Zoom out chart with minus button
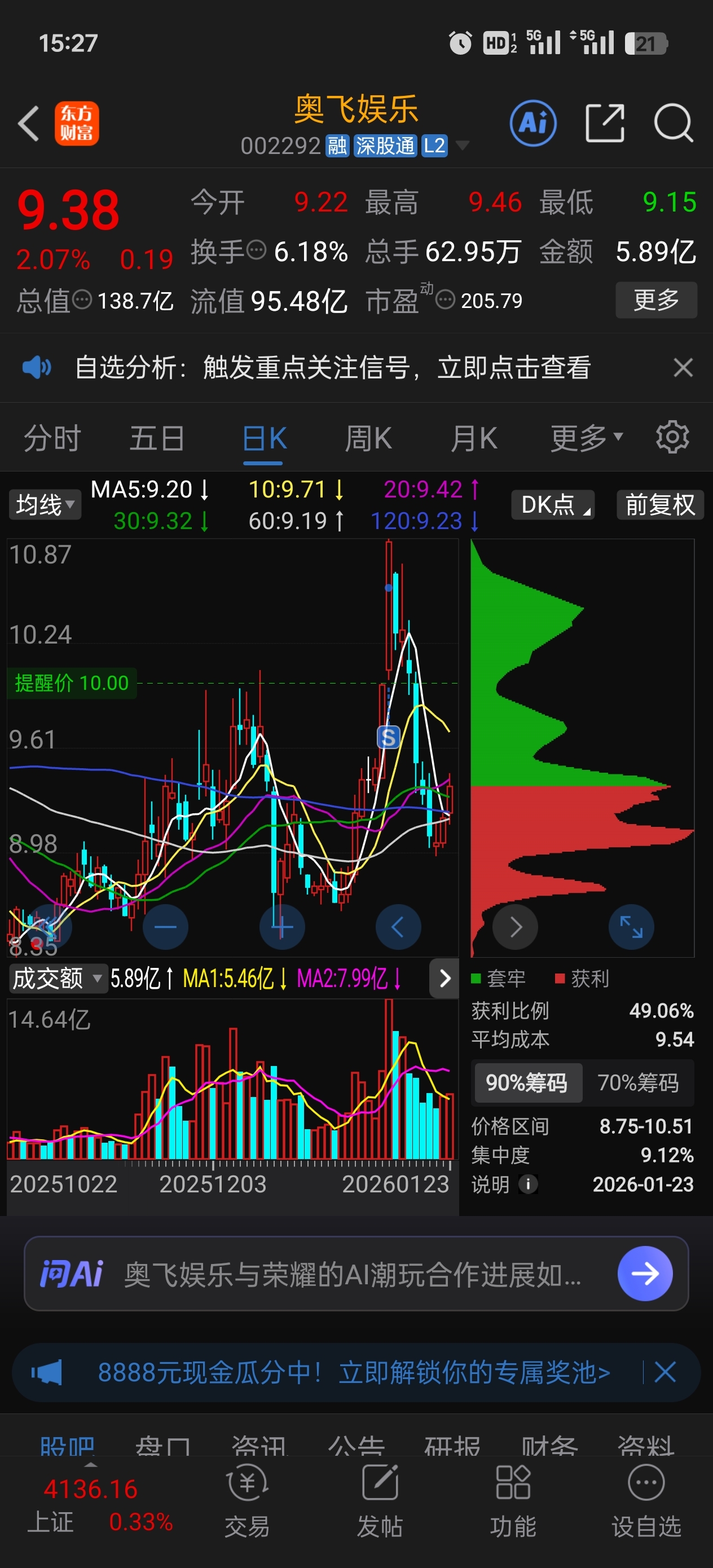 tap(165, 927)
